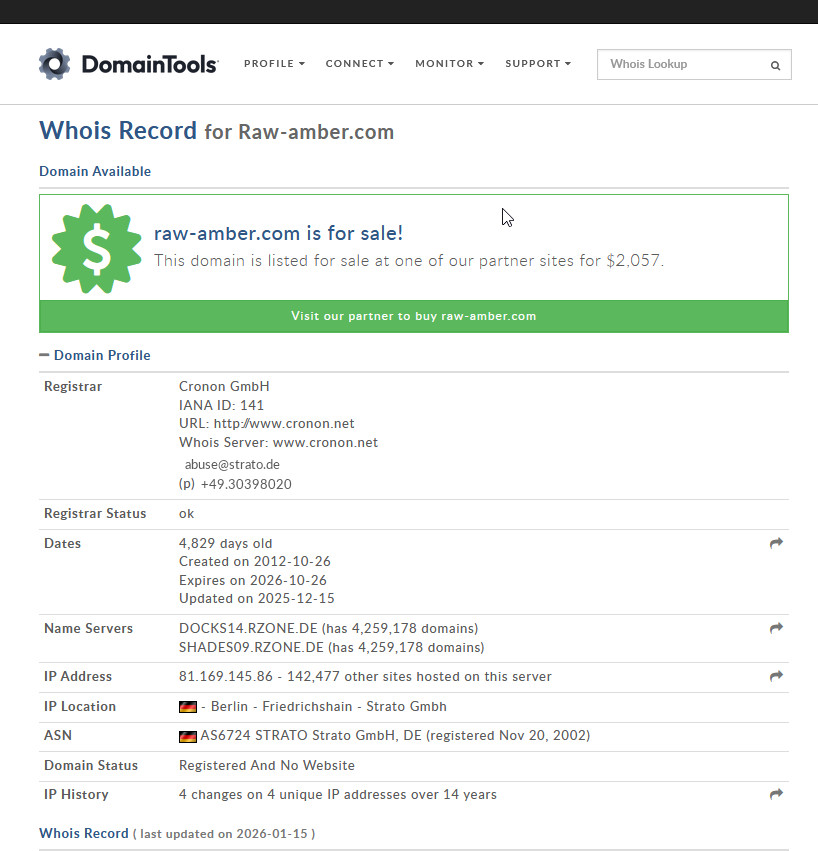Viewport: 818px width, 851px height.
Task: Click Created on 2012-10-26
Action: pyautogui.click(x=255, y=561)
